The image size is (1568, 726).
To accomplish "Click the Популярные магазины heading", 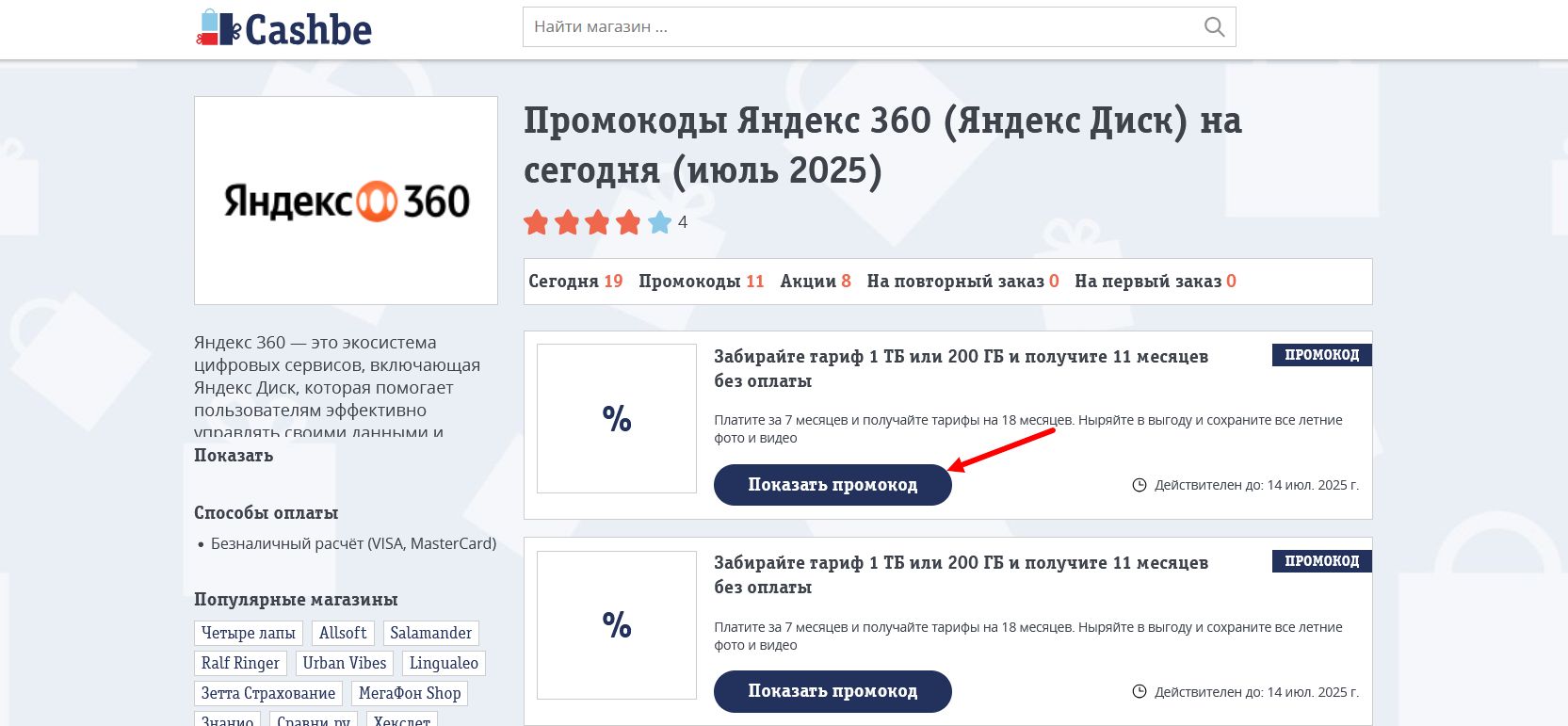I will tap(296, 600).
